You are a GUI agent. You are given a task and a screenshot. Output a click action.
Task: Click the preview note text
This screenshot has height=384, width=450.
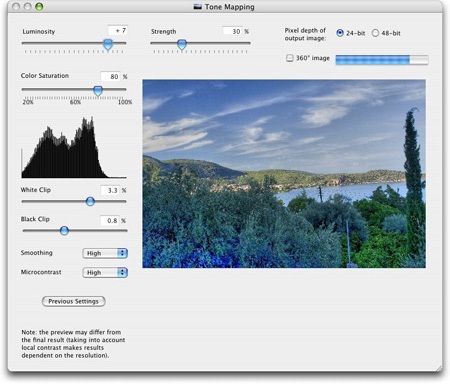click(x=73, y=344)
